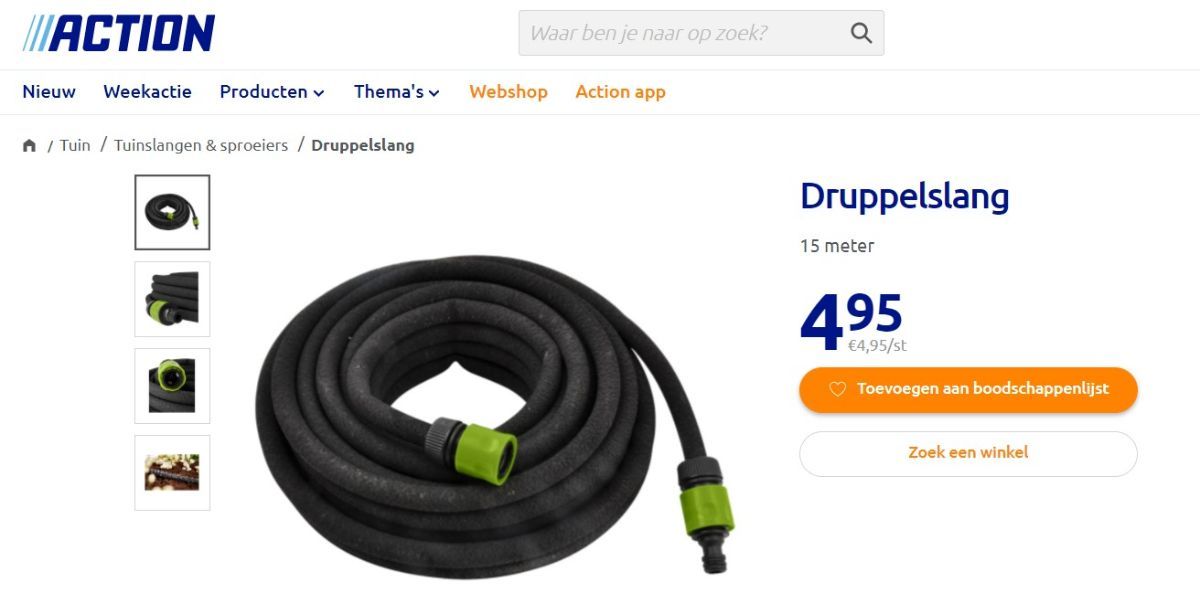
Task: Click Tuinslangen & sproeiers breadcrumb
Action: coord(201,145)
